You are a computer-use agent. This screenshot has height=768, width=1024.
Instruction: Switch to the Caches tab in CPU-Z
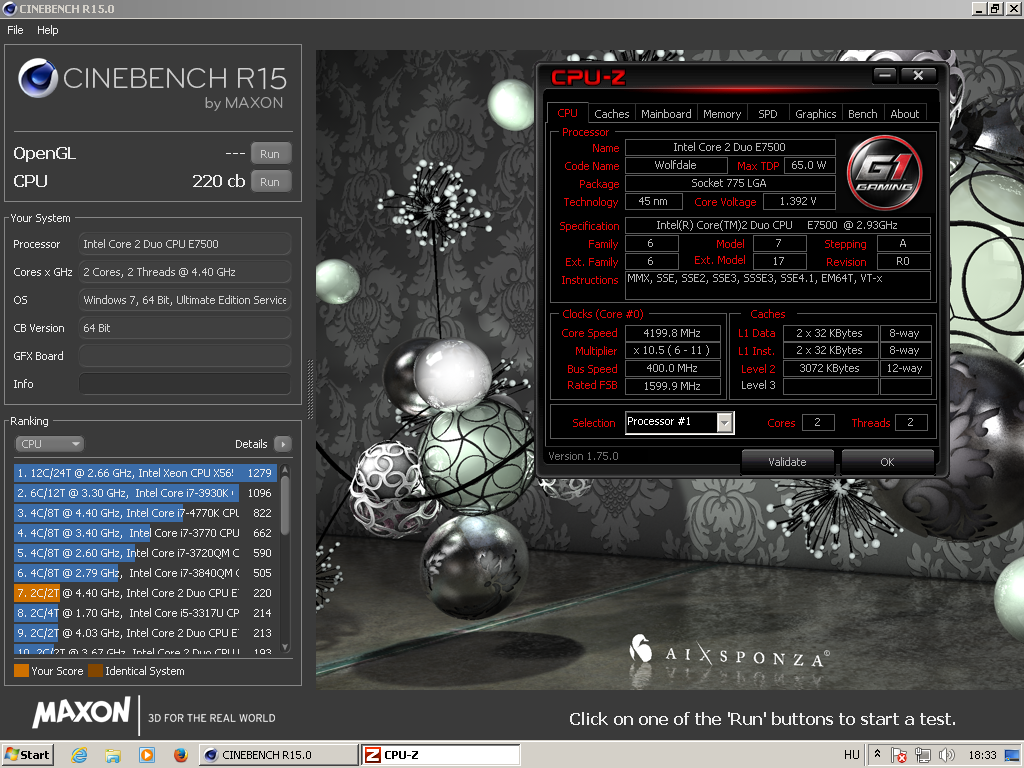pos(611,114)
